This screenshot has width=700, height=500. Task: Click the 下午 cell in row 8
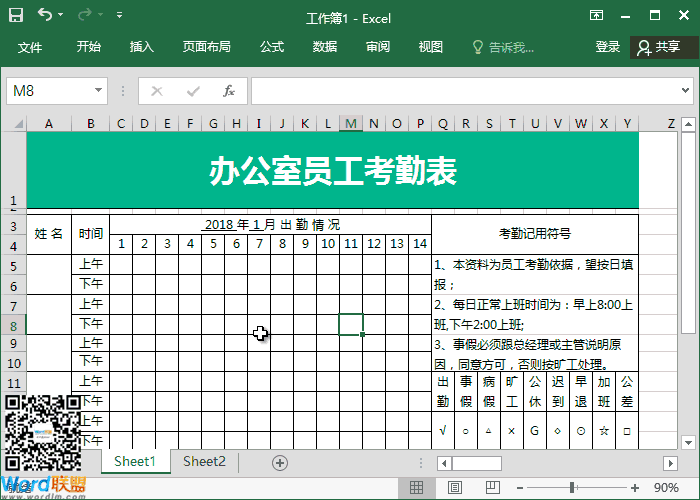point(91,324)
